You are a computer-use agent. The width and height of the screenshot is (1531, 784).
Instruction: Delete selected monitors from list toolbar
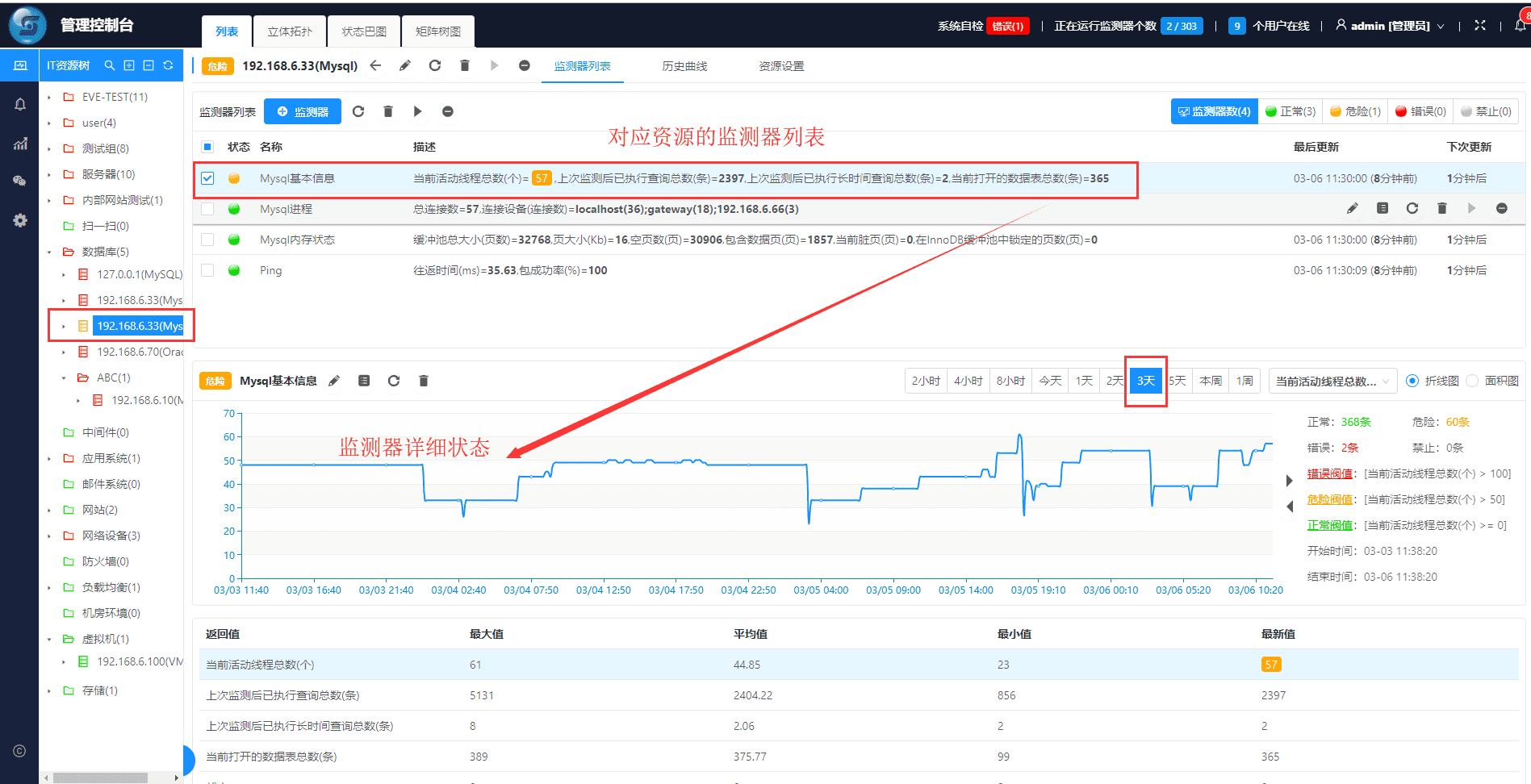coord(388,111)
